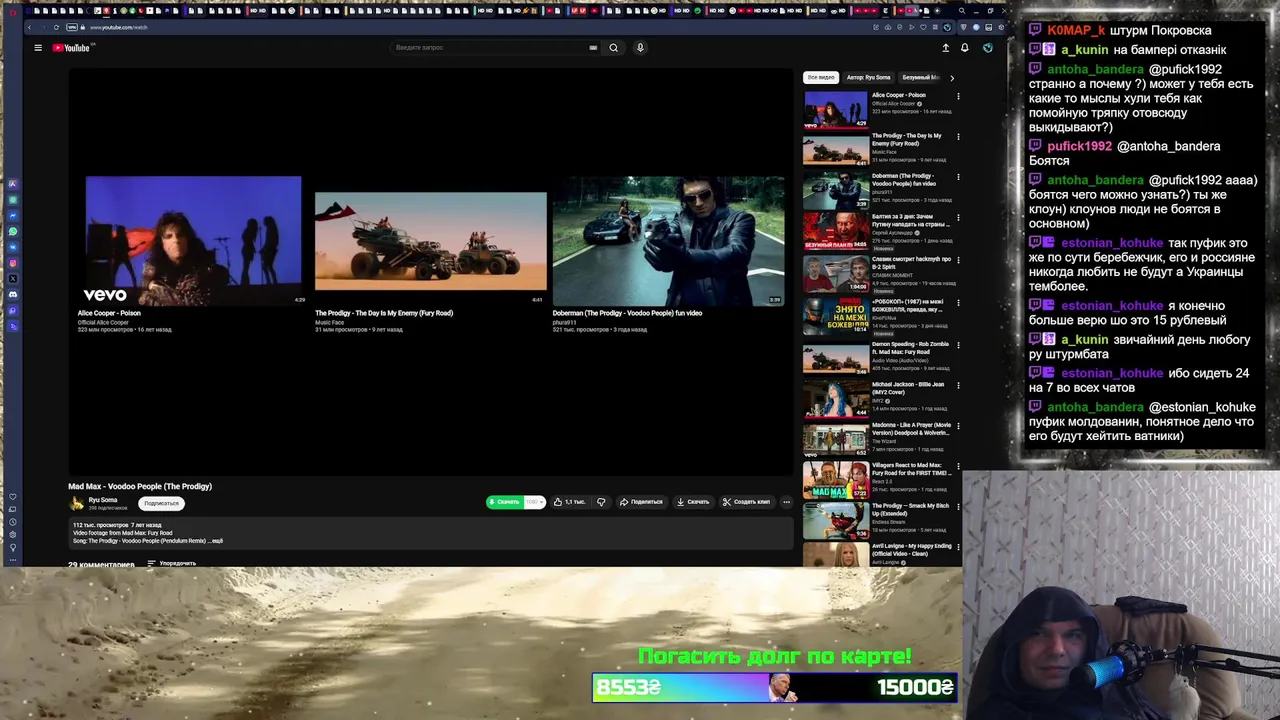Open sidebar Smack My Bitch Up video
1280x720 pixels.
pos(836,520)
